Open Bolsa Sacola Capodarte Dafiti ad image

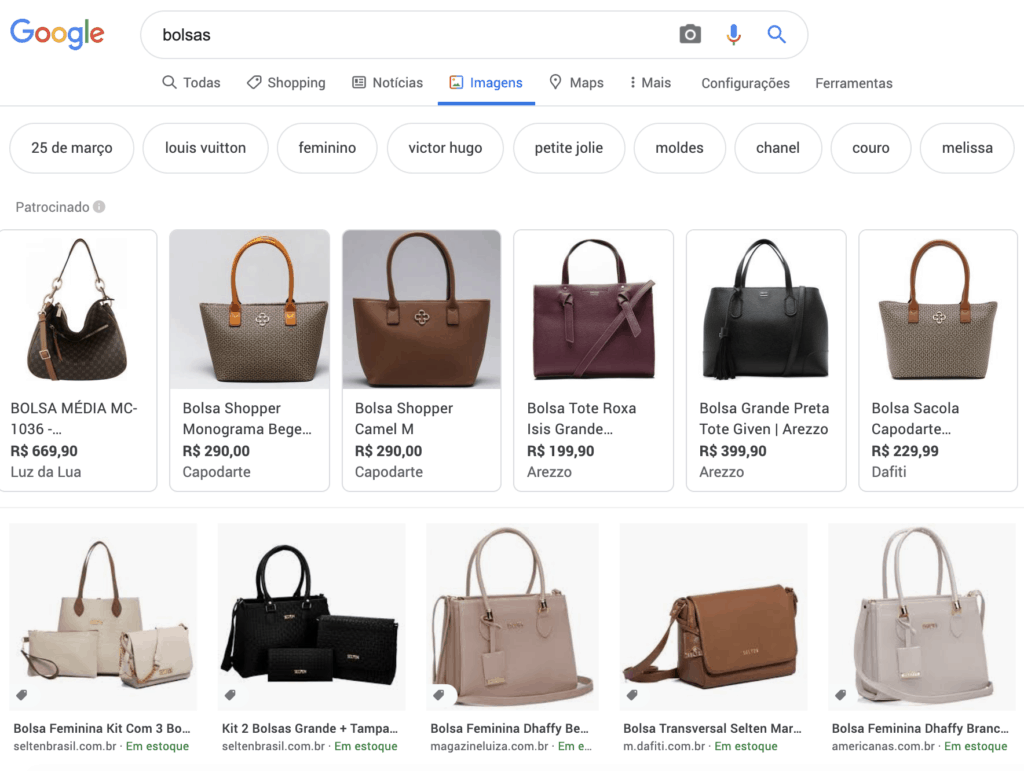click(x=938, y=310)
